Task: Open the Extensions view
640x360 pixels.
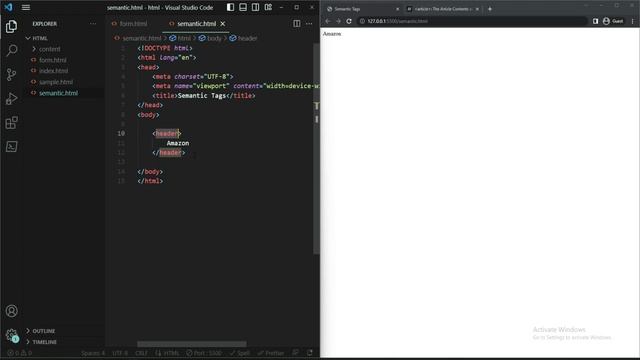Action: pyautogui.click(x=11, y=122)
